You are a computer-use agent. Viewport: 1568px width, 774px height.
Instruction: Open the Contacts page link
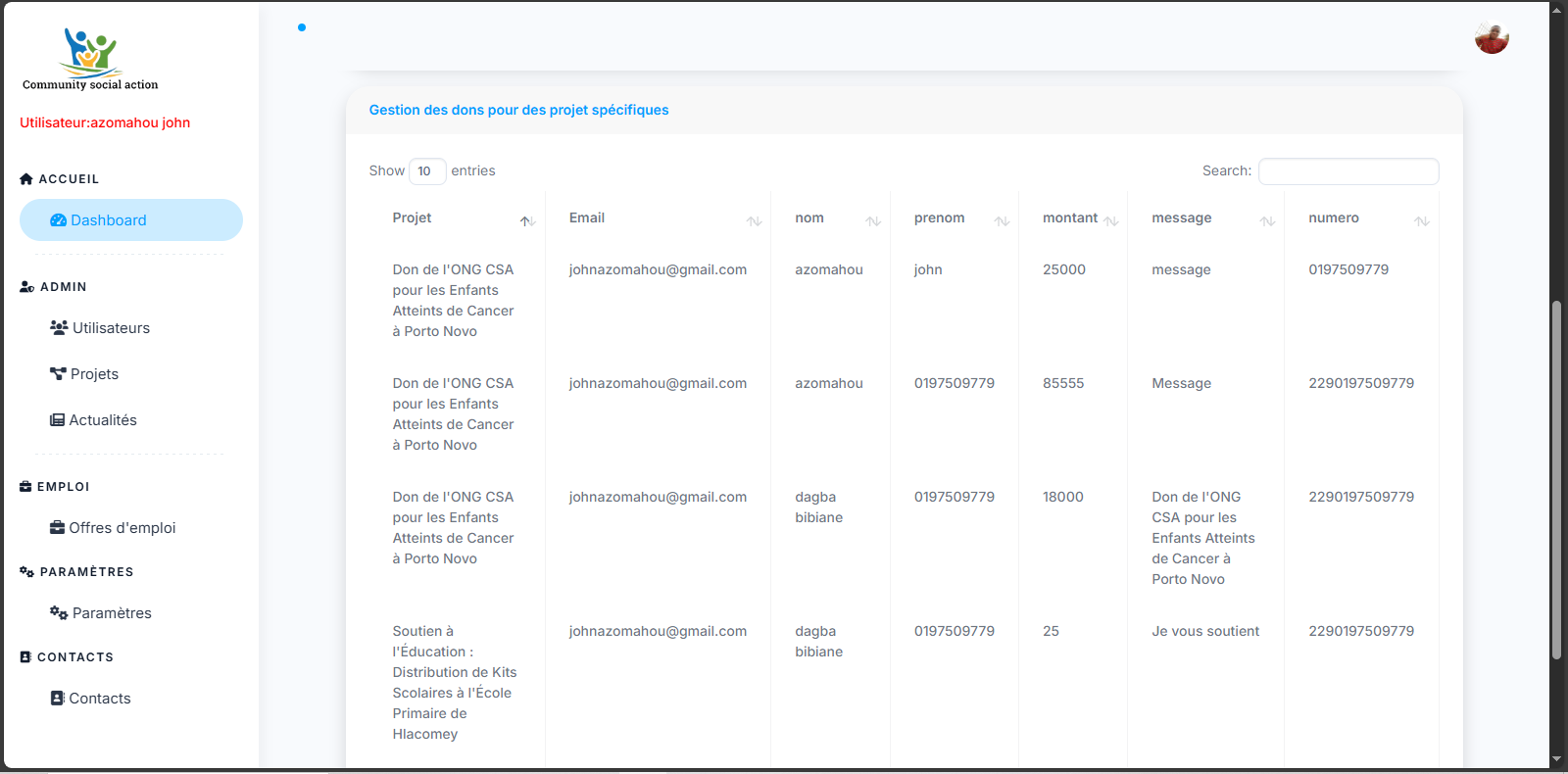(99, 699)
